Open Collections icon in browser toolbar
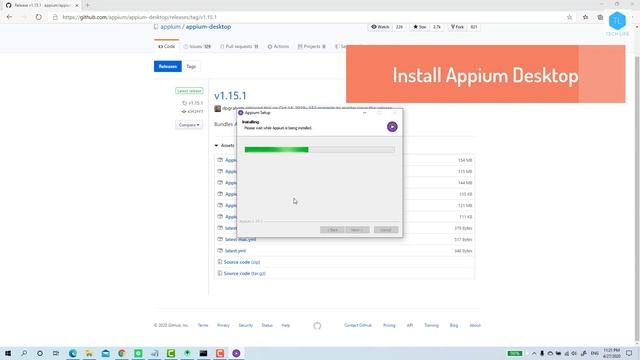The image size is (640, 360). pyautogui.click(x=600, y=17)
